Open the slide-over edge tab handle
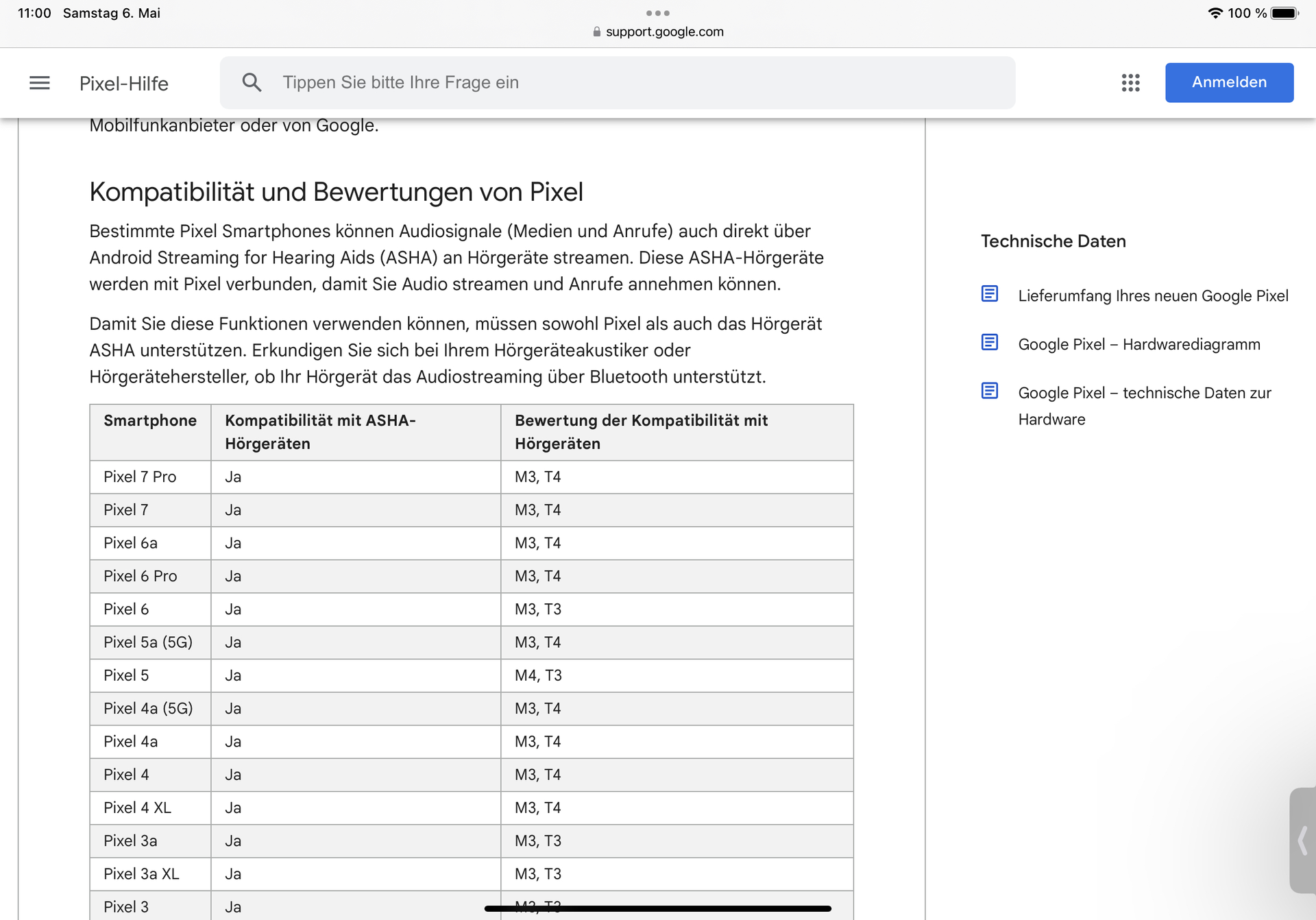 click(x=1302, y=840)
